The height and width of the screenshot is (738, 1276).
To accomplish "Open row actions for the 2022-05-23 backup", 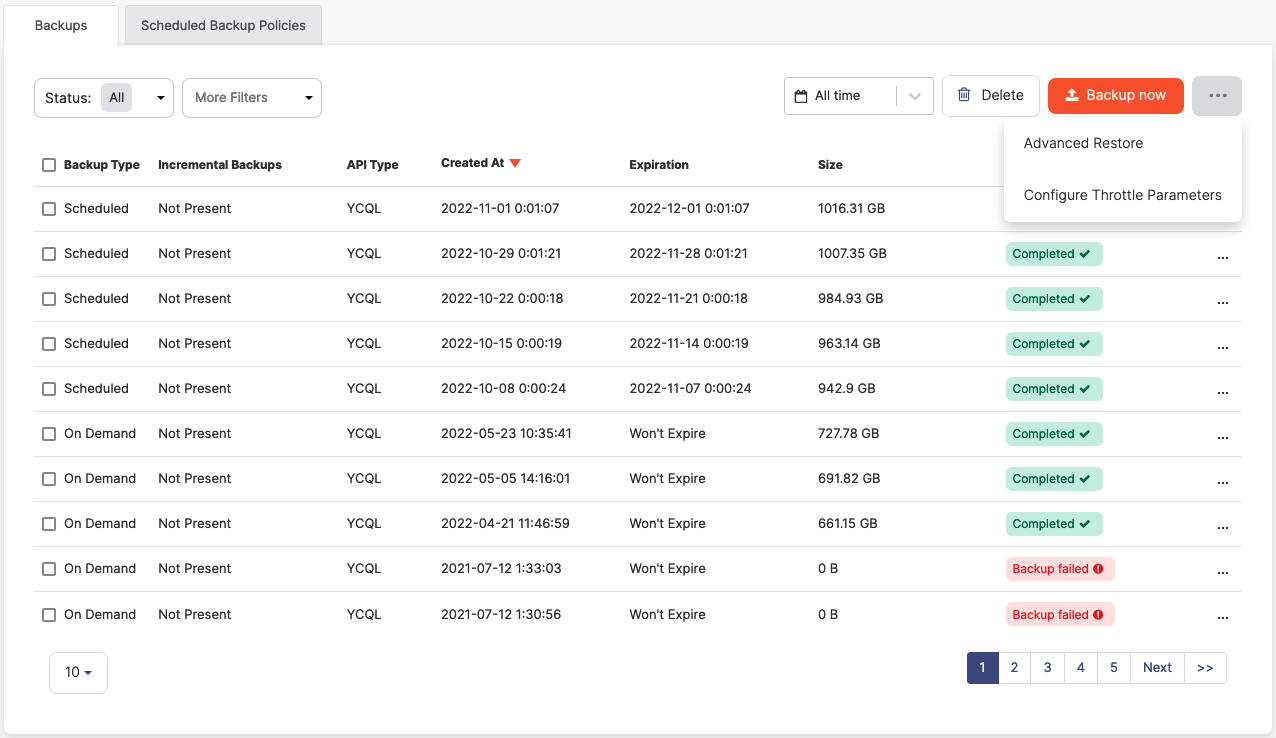I will 1222,435.
